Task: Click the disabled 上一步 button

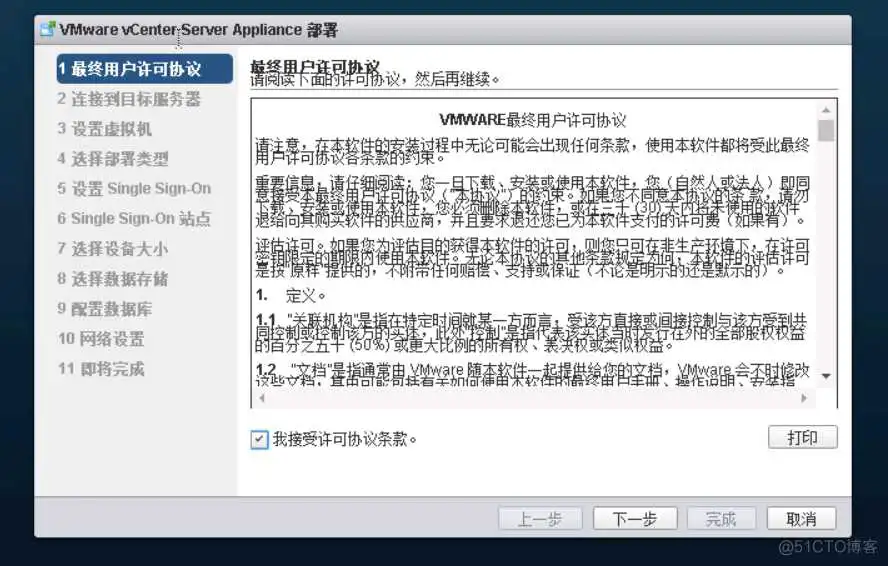Action: (540, 518)
